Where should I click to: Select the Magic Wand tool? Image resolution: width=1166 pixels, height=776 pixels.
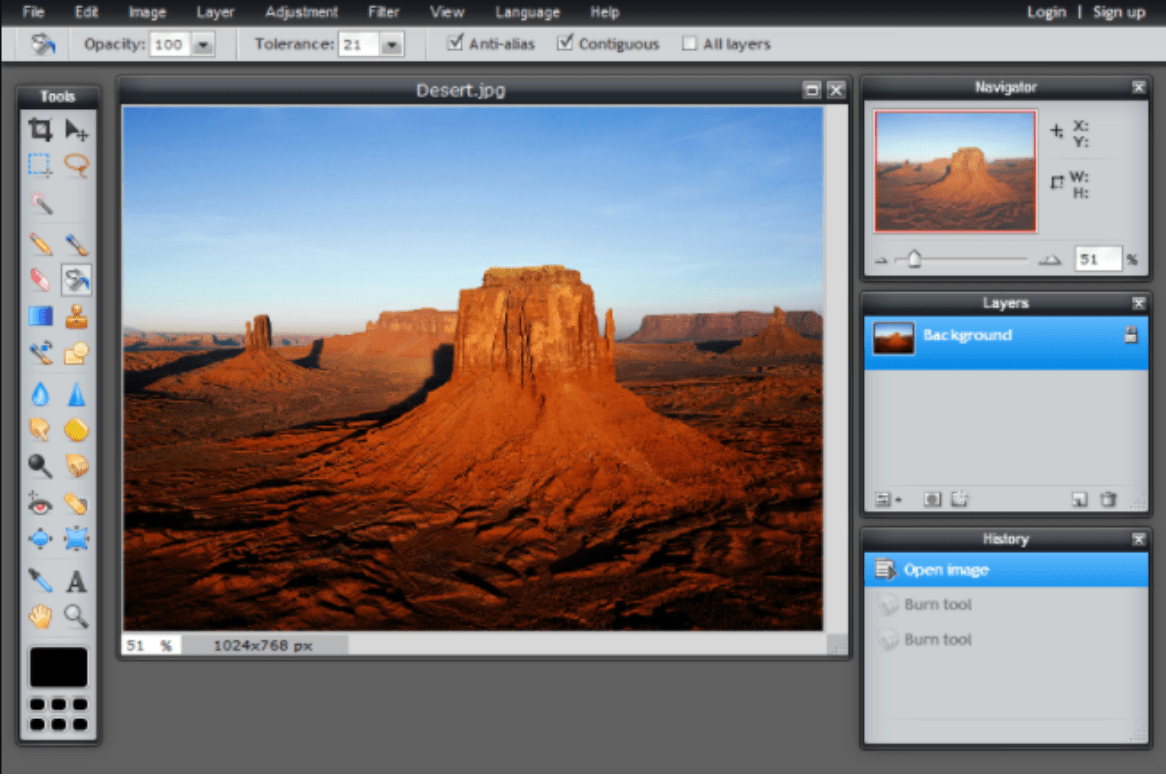pos(40,203)
